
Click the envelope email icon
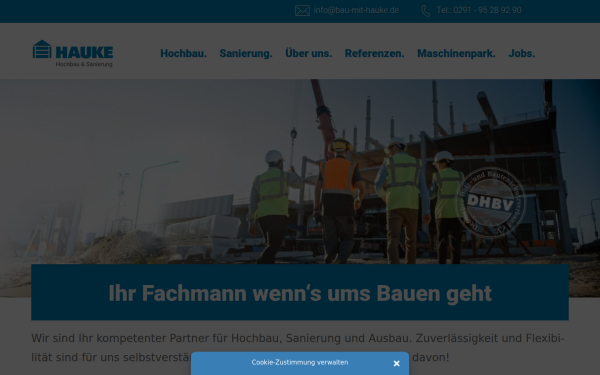(302, 10)
